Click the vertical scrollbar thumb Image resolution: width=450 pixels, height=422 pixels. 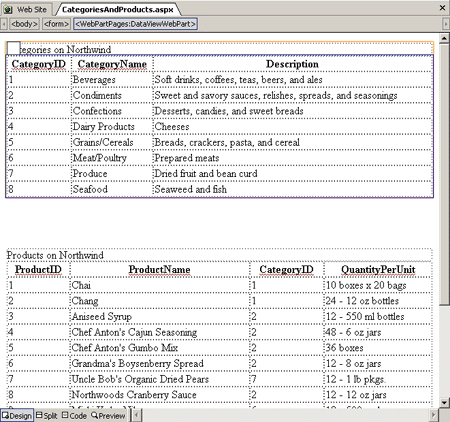click(x=444, y=175)
